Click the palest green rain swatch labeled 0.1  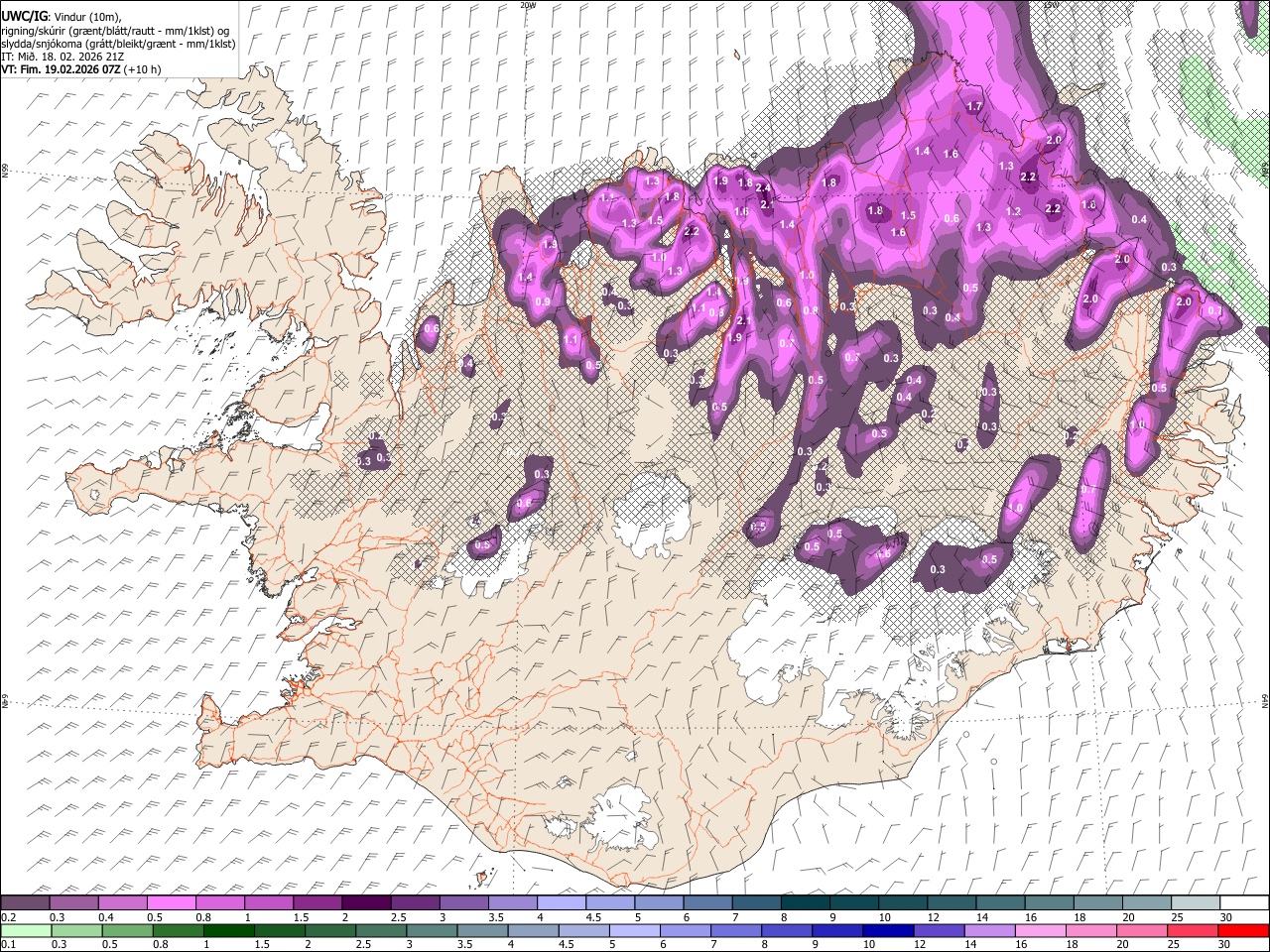click(26, 930)
